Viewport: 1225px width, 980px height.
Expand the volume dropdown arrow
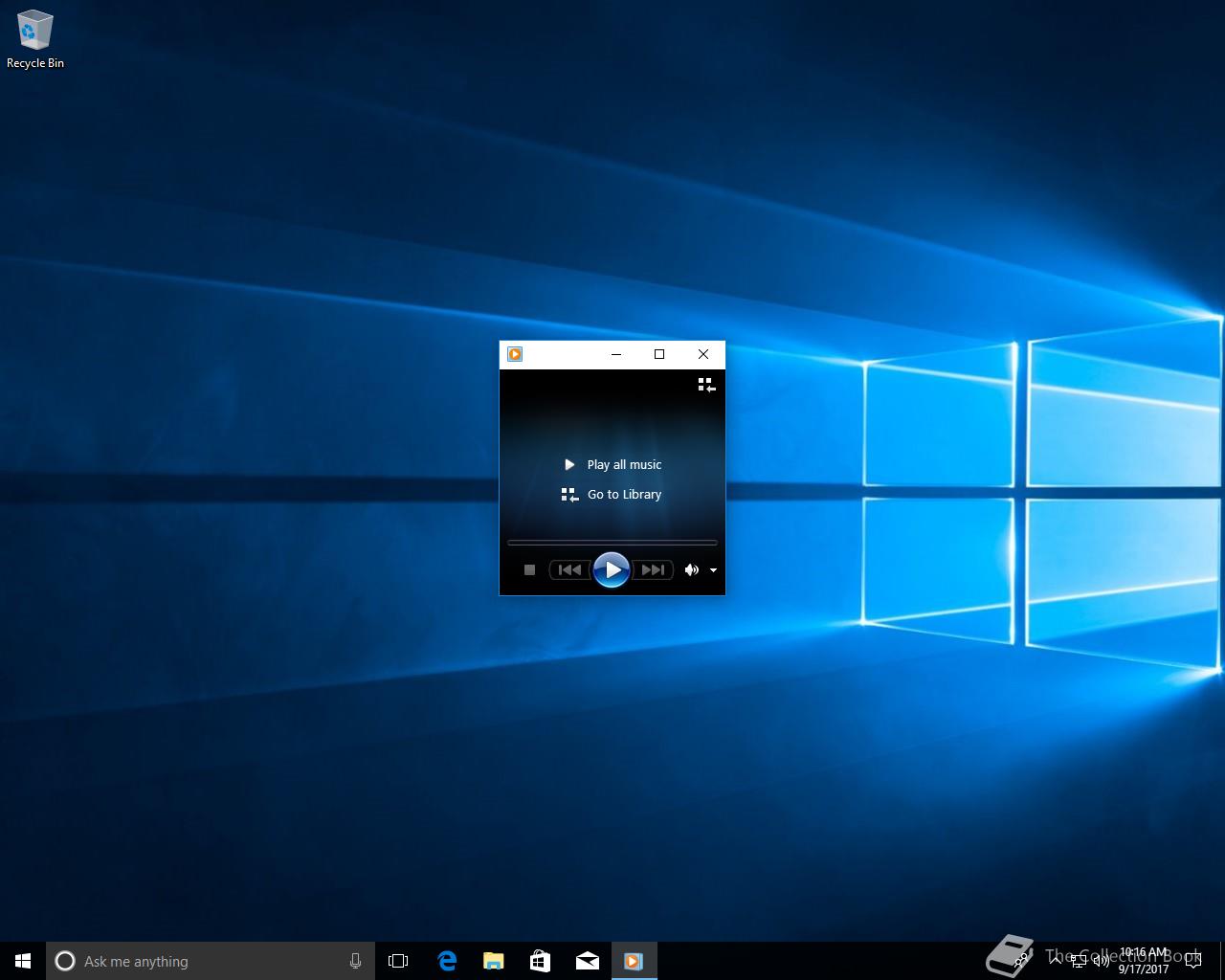pos(713,570)
